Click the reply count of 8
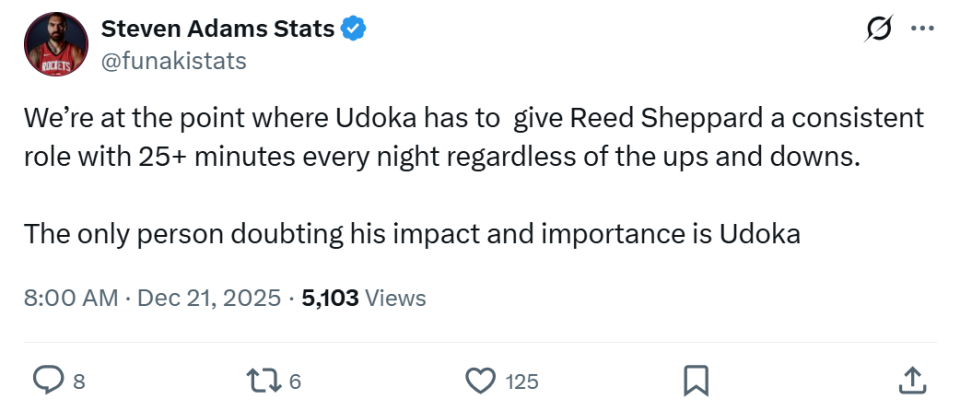Screen dimensions: 960x411 coord(78,381)
